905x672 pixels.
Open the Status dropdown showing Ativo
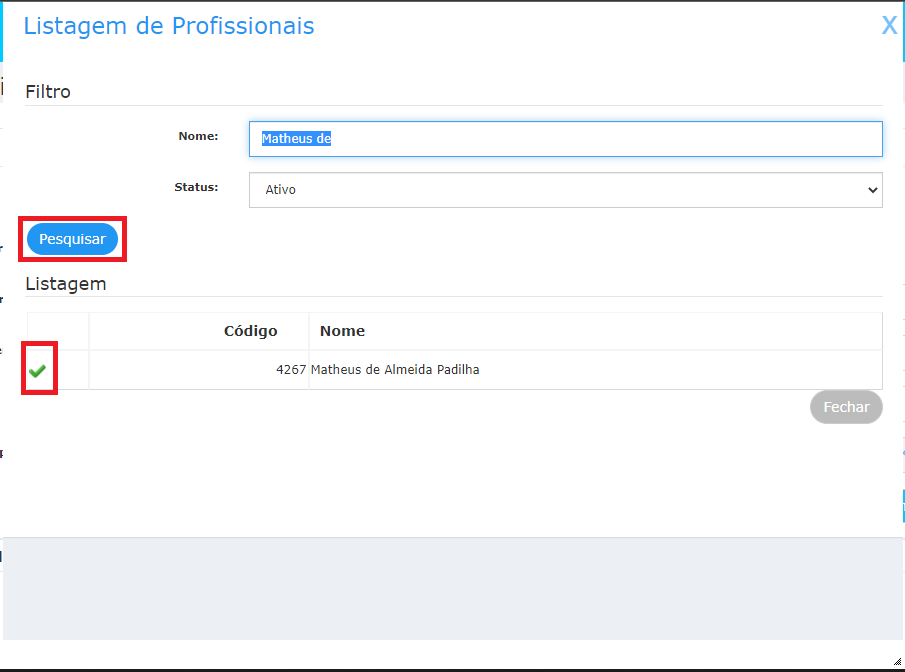566,190
